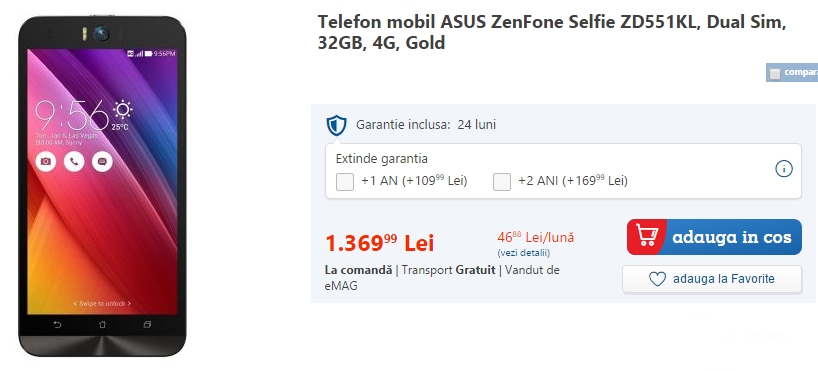818x371 pixels.
Task: Open the extended warranty info icon
Action: pyautogui.click(x=784, y=169)
